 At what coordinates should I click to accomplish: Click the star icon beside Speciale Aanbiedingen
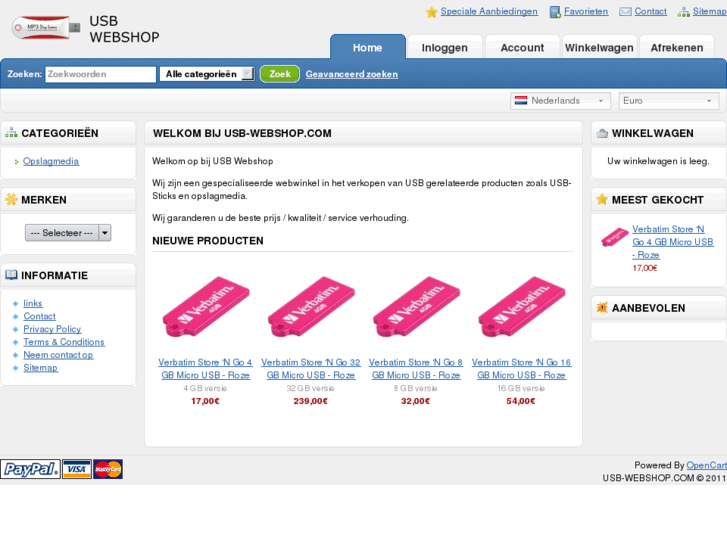coord(431,12)
